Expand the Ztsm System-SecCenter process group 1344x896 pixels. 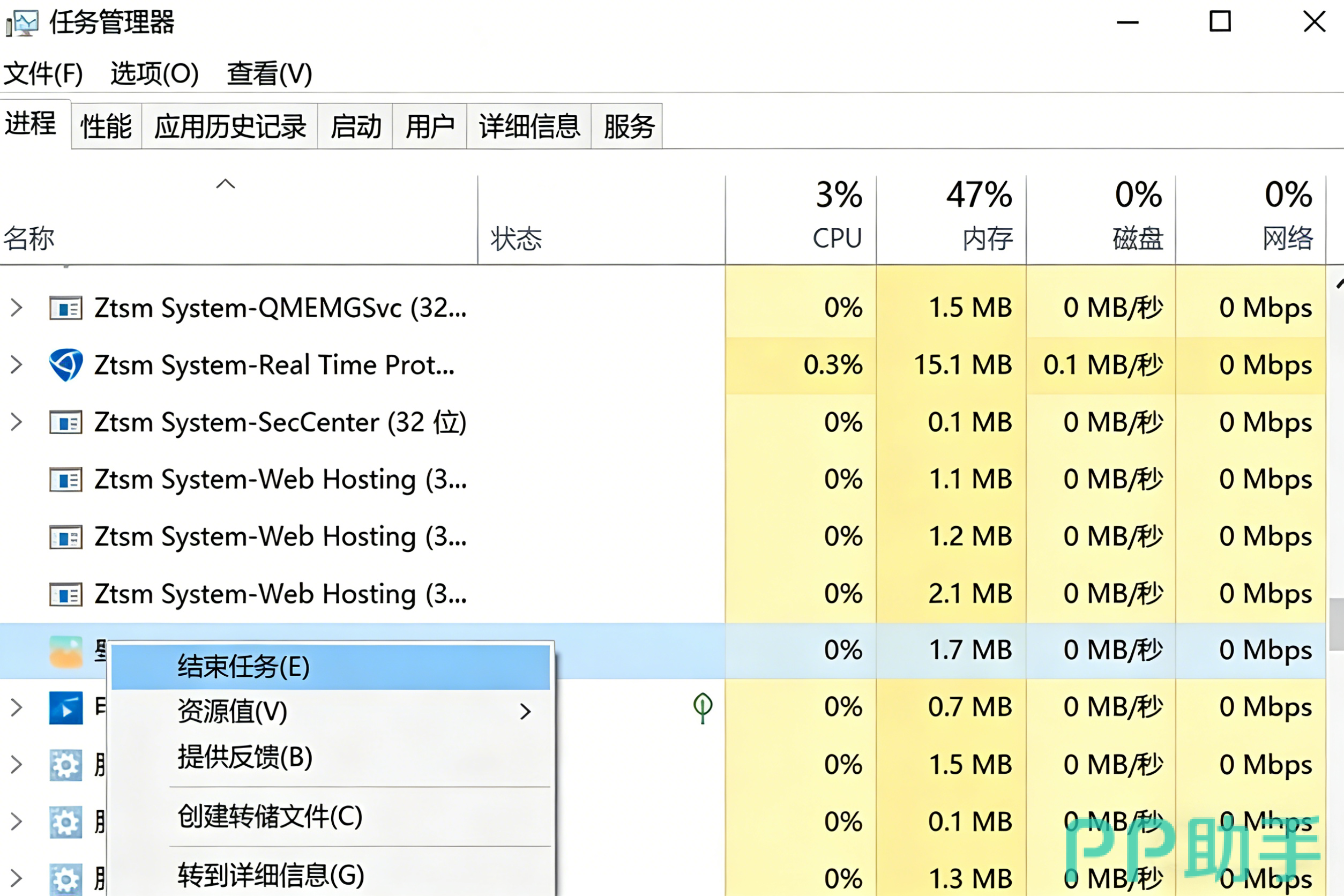[x=17, y=423]
